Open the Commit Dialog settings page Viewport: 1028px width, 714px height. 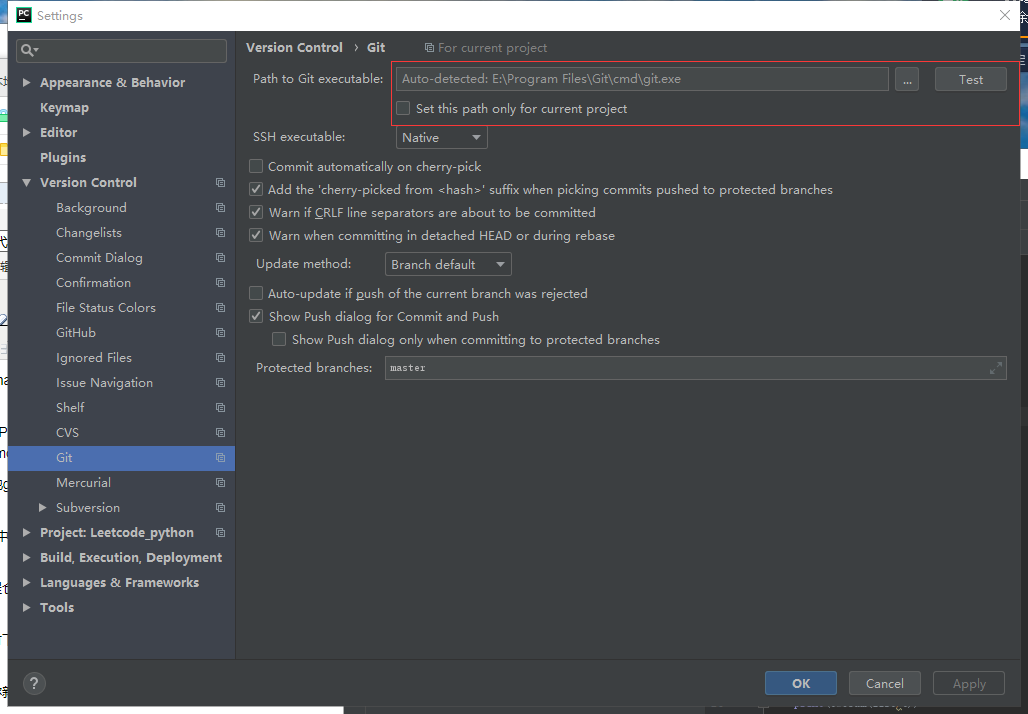pyautogui.click(x=99, y=258)
